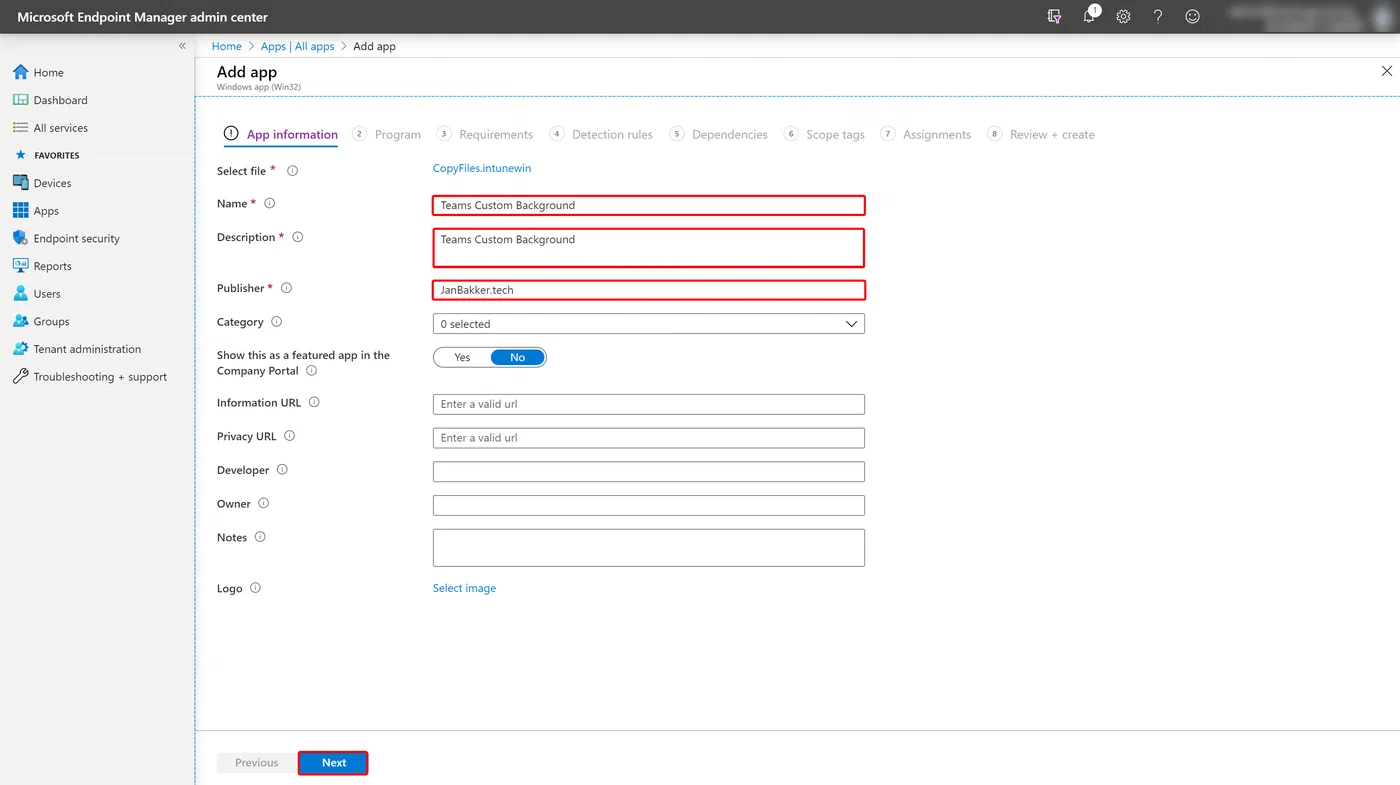
Task: Open the settings gear icon
Action: click(1123, 17)
